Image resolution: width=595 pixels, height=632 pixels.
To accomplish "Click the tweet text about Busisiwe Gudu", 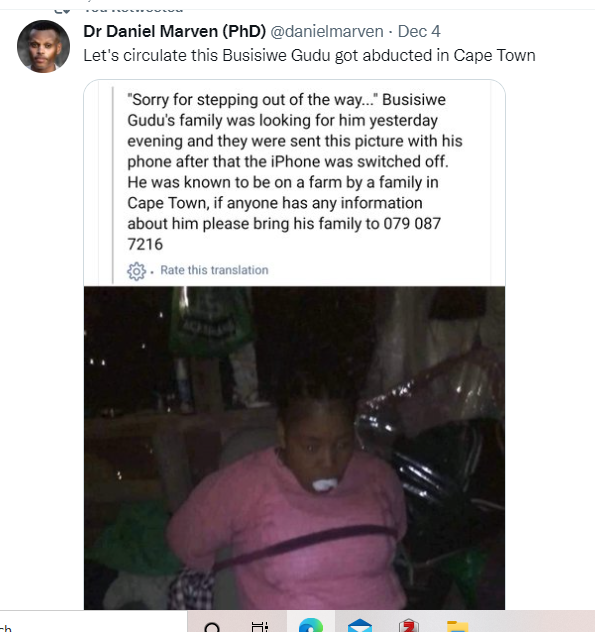I will click(x=309, y=56).
